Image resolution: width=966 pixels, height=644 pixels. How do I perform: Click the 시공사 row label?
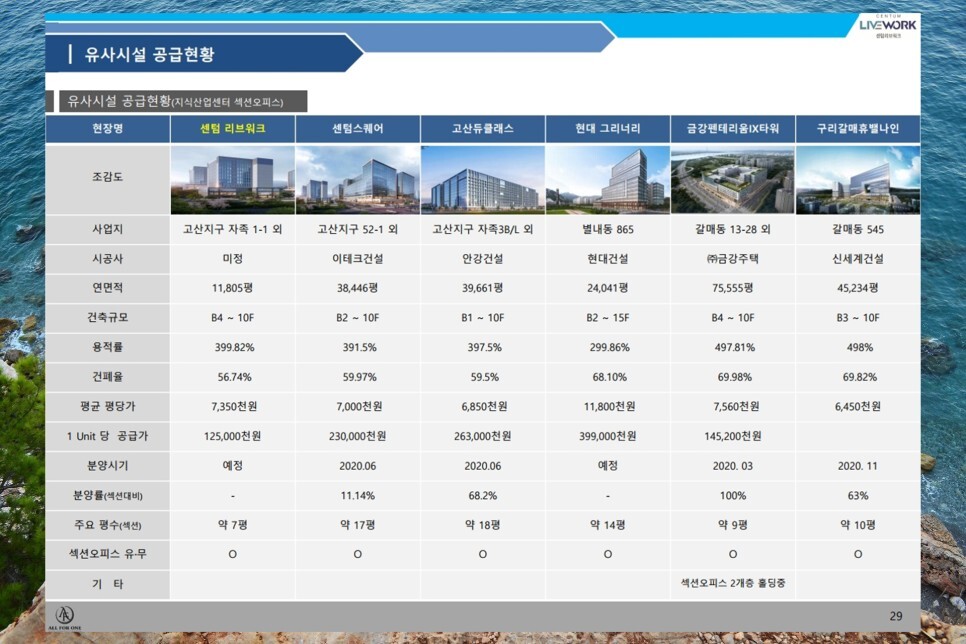click(x=107, y=259)
